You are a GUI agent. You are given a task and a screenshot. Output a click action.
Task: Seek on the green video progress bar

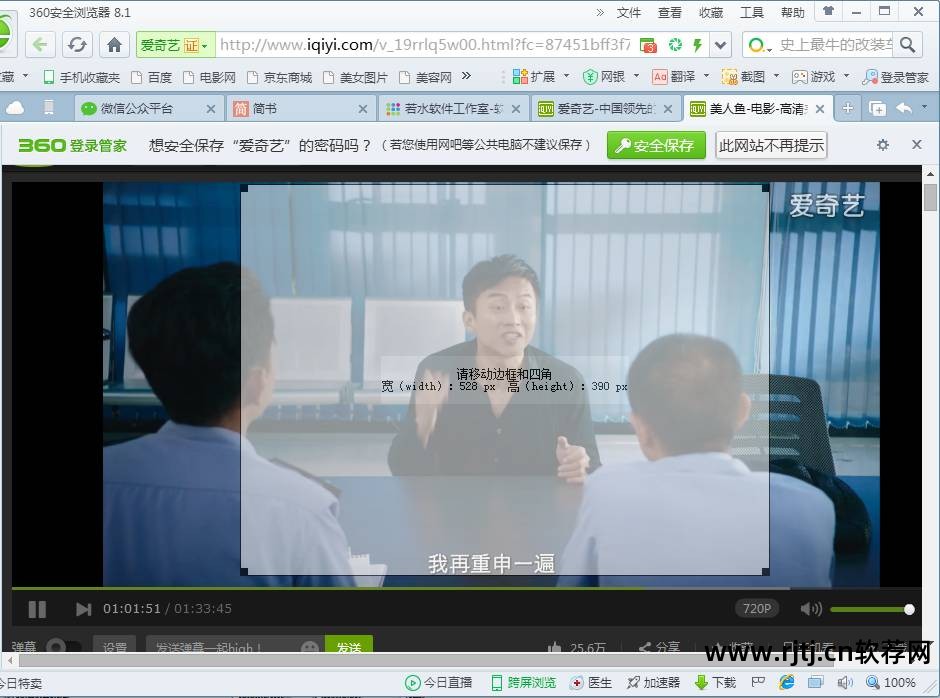pos(466,588)
